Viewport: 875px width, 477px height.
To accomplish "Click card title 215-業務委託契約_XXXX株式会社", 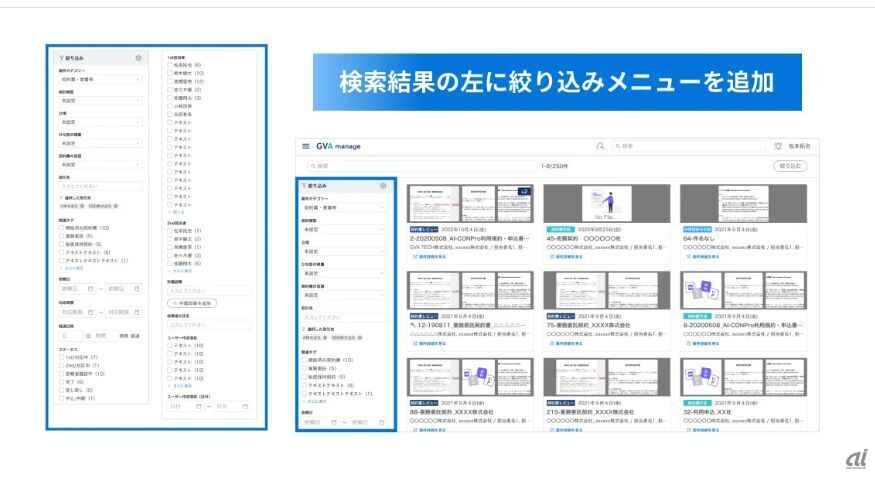I will [590, 412].
